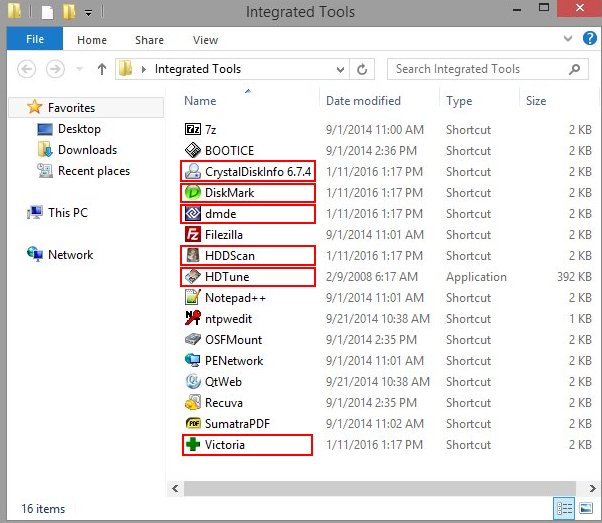Expand the ribbon with the chevron

[568, 38]
